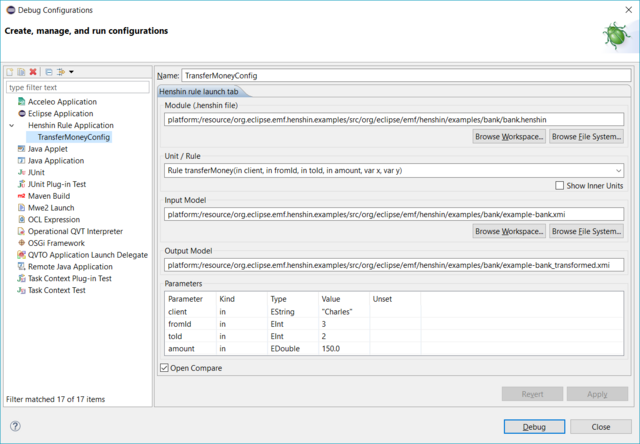This screenshot has width=640, height=444.
Task: Click the New launch configuration icon
Action: (10, 72)
